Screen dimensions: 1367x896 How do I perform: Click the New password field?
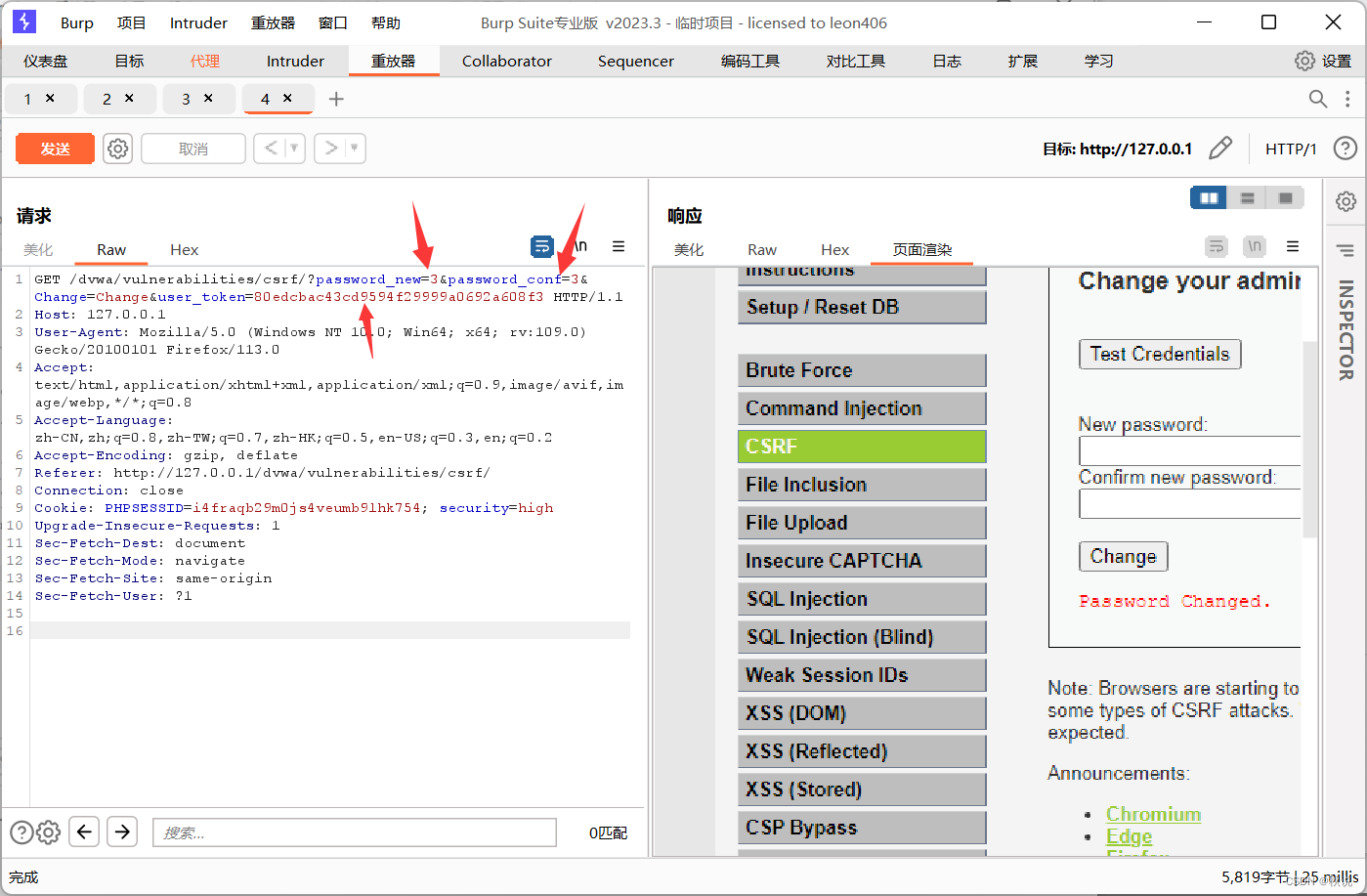(x=1189, y=450)
